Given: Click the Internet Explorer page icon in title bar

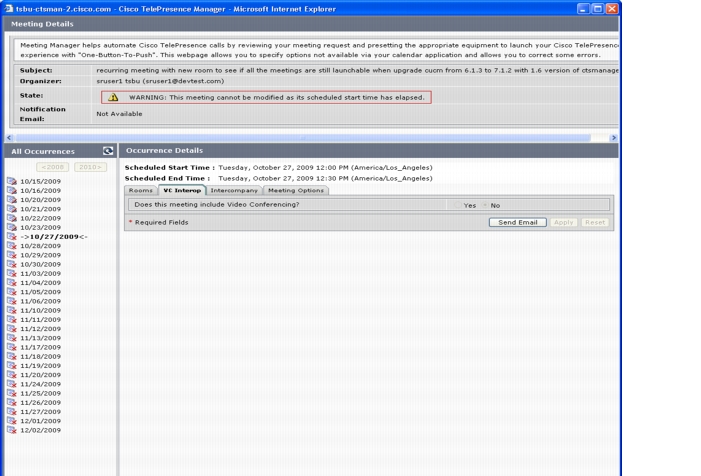Looking at the screenshot, I should point(8,8).
